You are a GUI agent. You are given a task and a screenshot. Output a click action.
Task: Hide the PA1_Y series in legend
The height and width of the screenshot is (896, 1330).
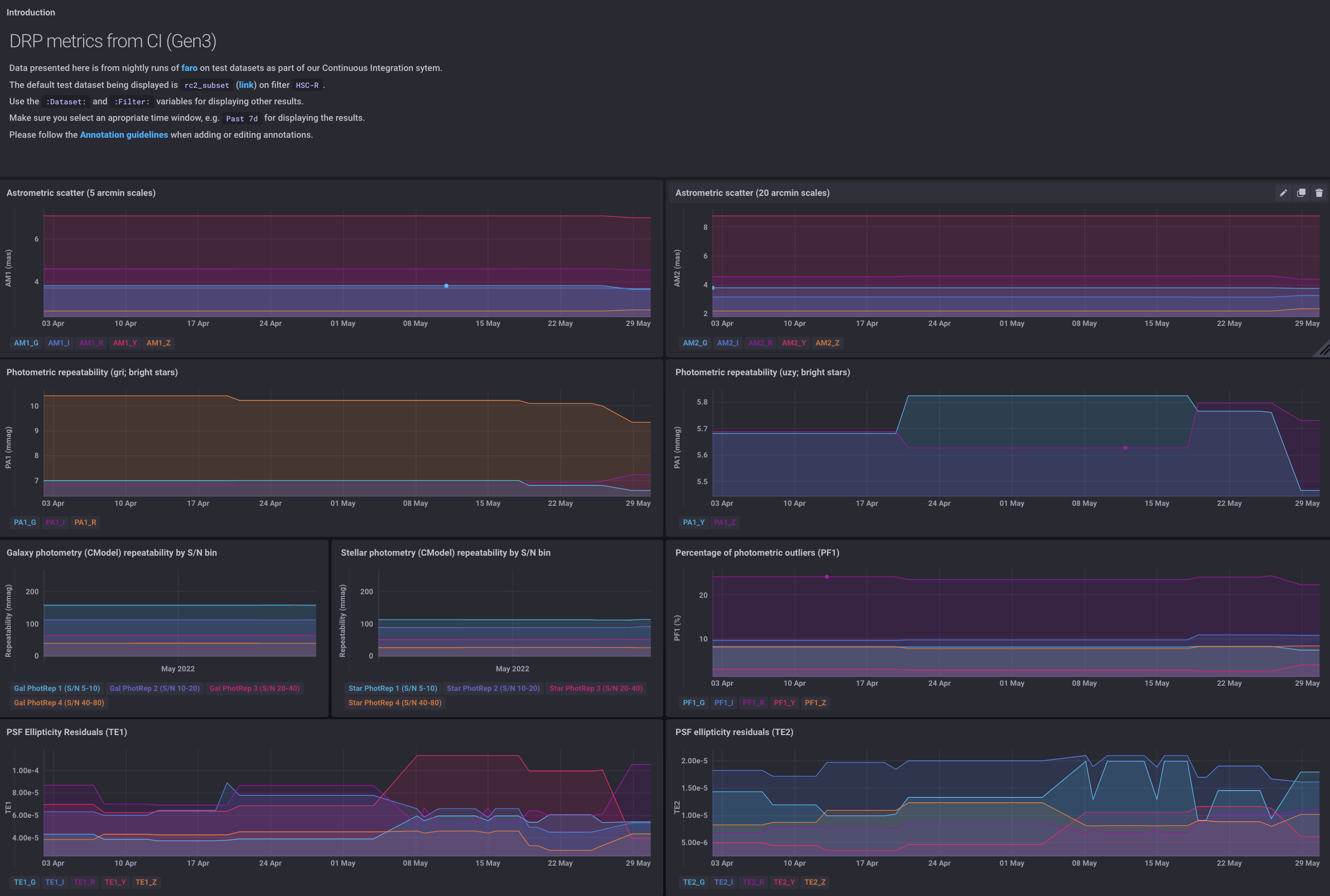tap(694, 522)
